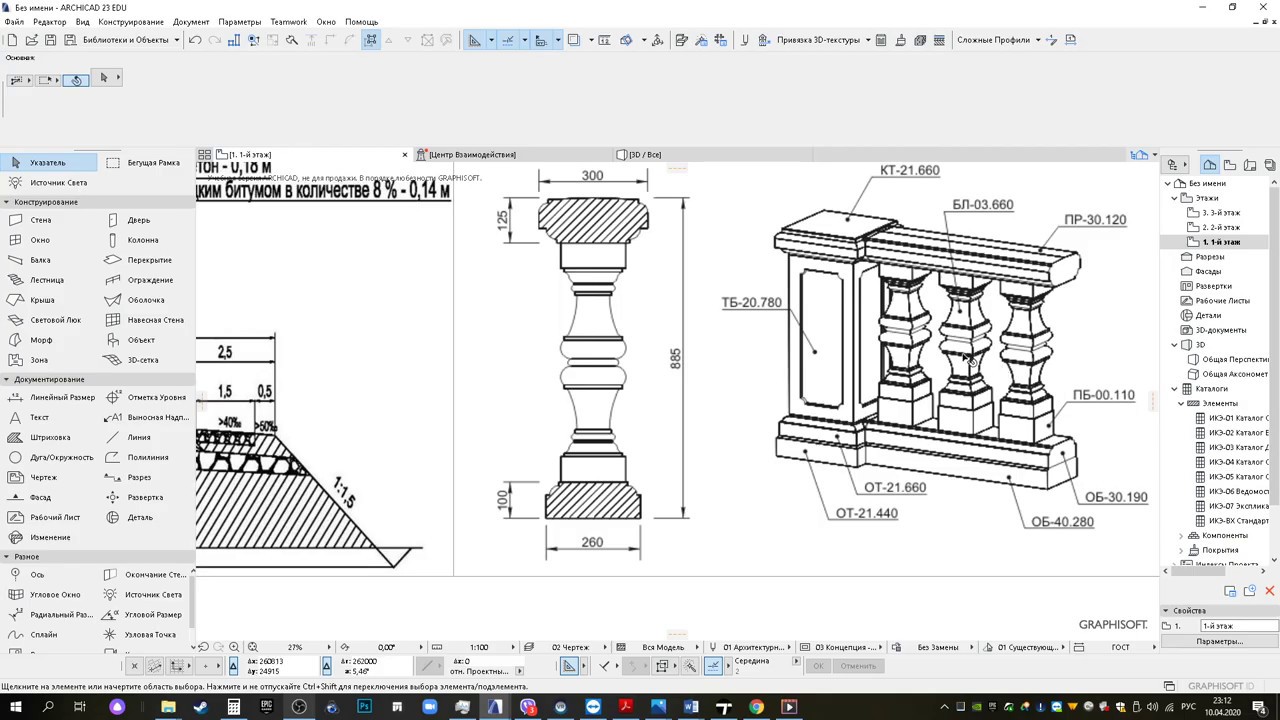Select the Штриховка (Fill) tool
Viewport: 1280px width, 720px height.
point(48,437)
